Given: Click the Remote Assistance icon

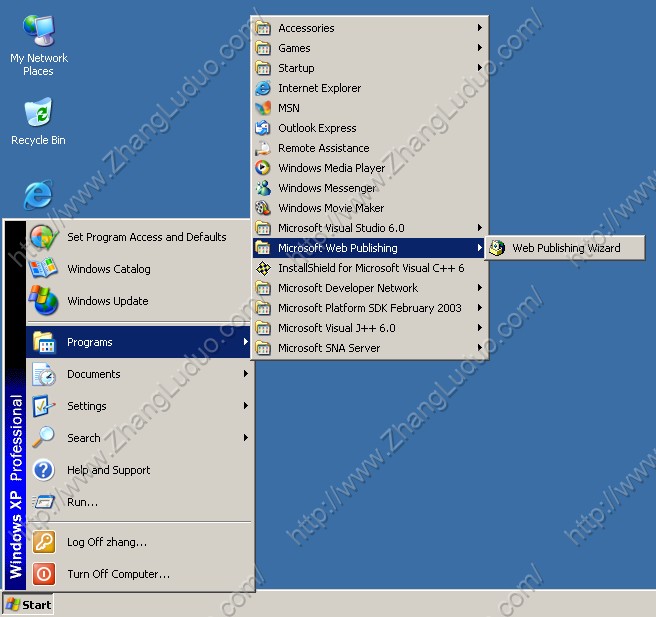Looking at the screenshot, I should click(x=263, y=148).
